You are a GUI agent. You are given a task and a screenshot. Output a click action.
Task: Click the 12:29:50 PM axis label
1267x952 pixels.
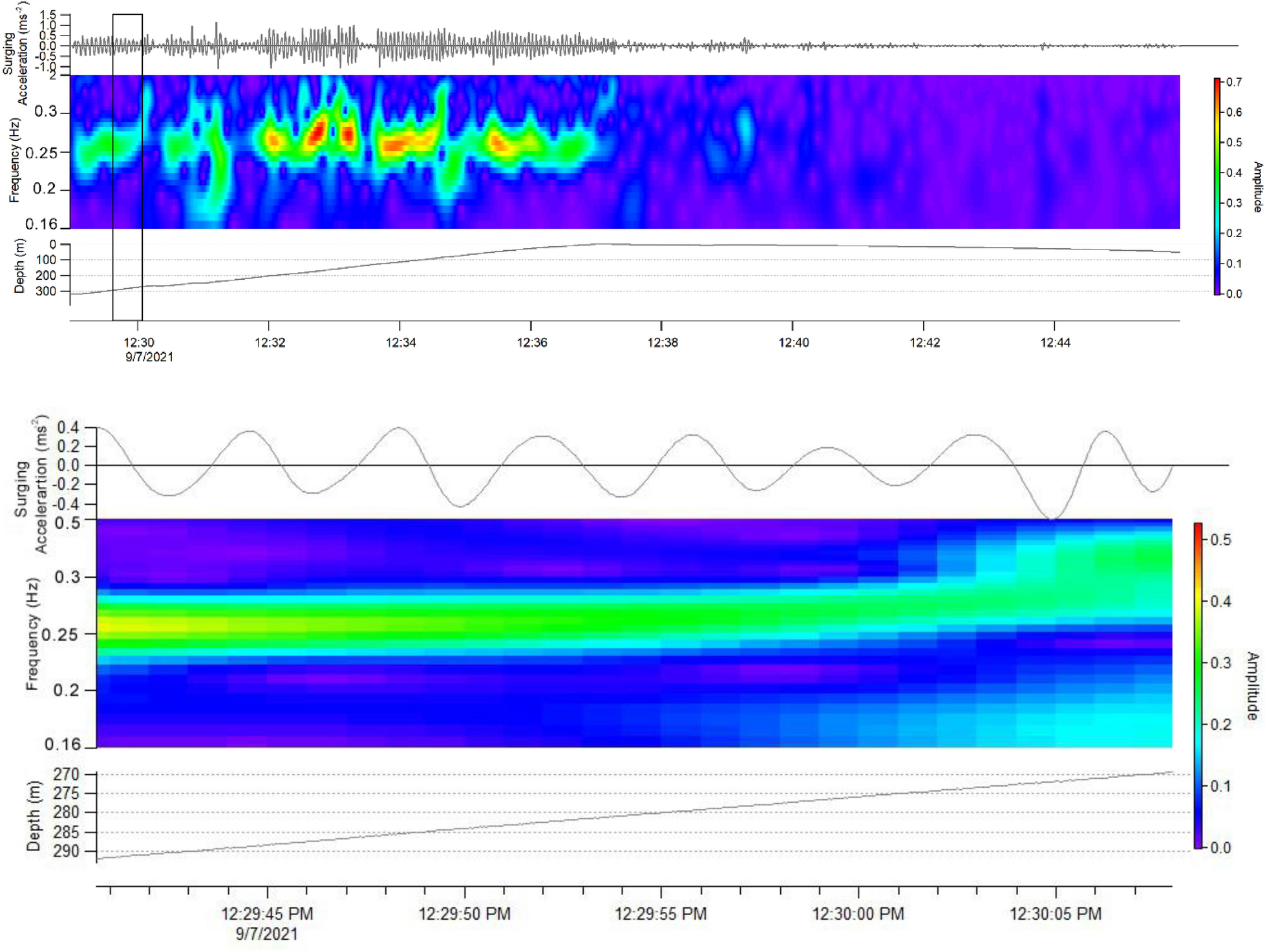coord(464,914)
